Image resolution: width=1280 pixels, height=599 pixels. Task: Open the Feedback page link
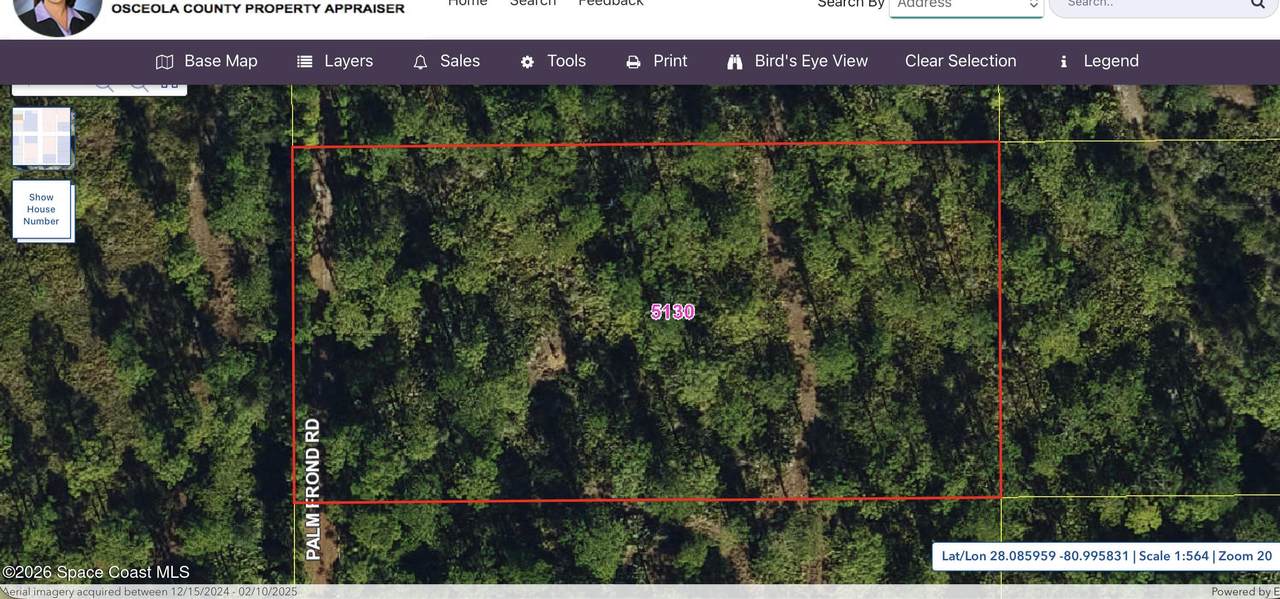[610, 3]
